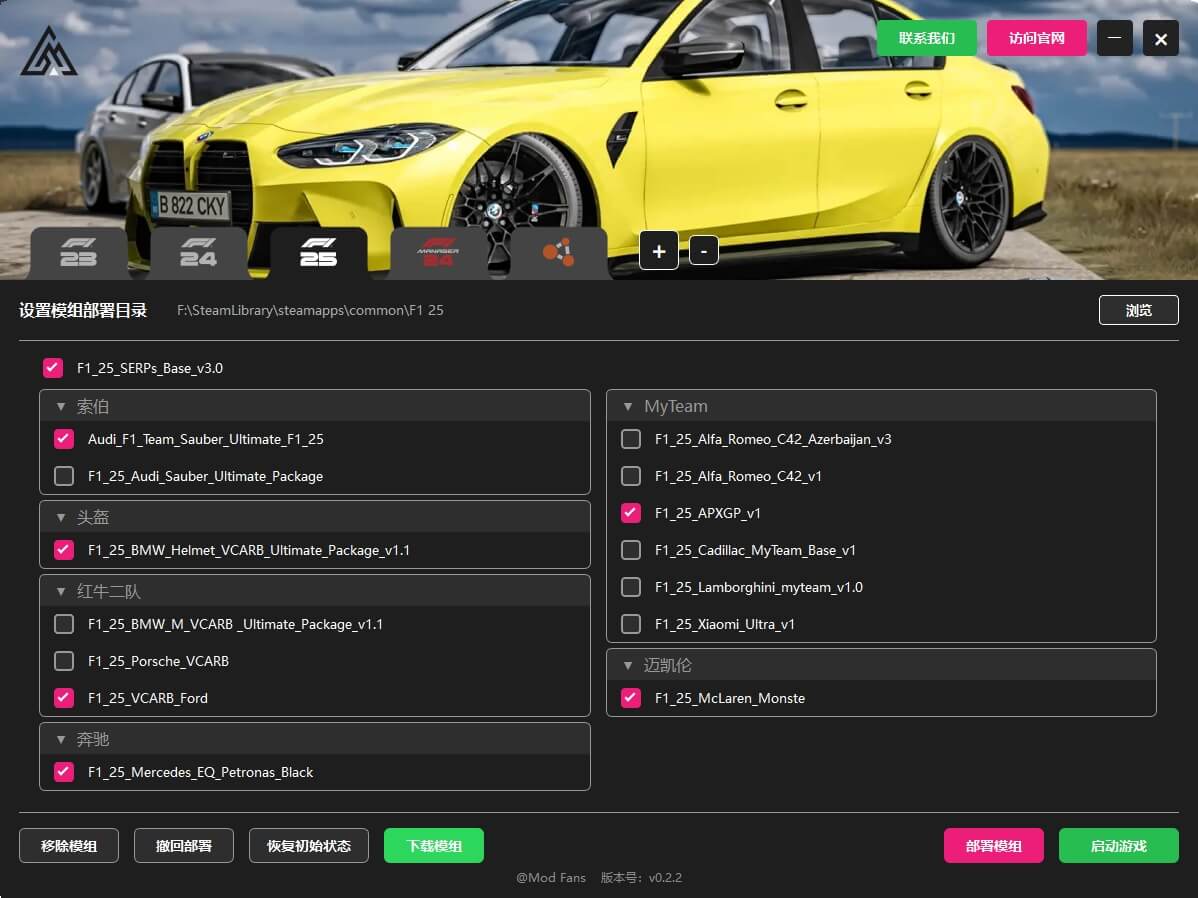Open 访问官网 official website button
This screenshot has height=898, width=1198.
(x=1036, y=39)
